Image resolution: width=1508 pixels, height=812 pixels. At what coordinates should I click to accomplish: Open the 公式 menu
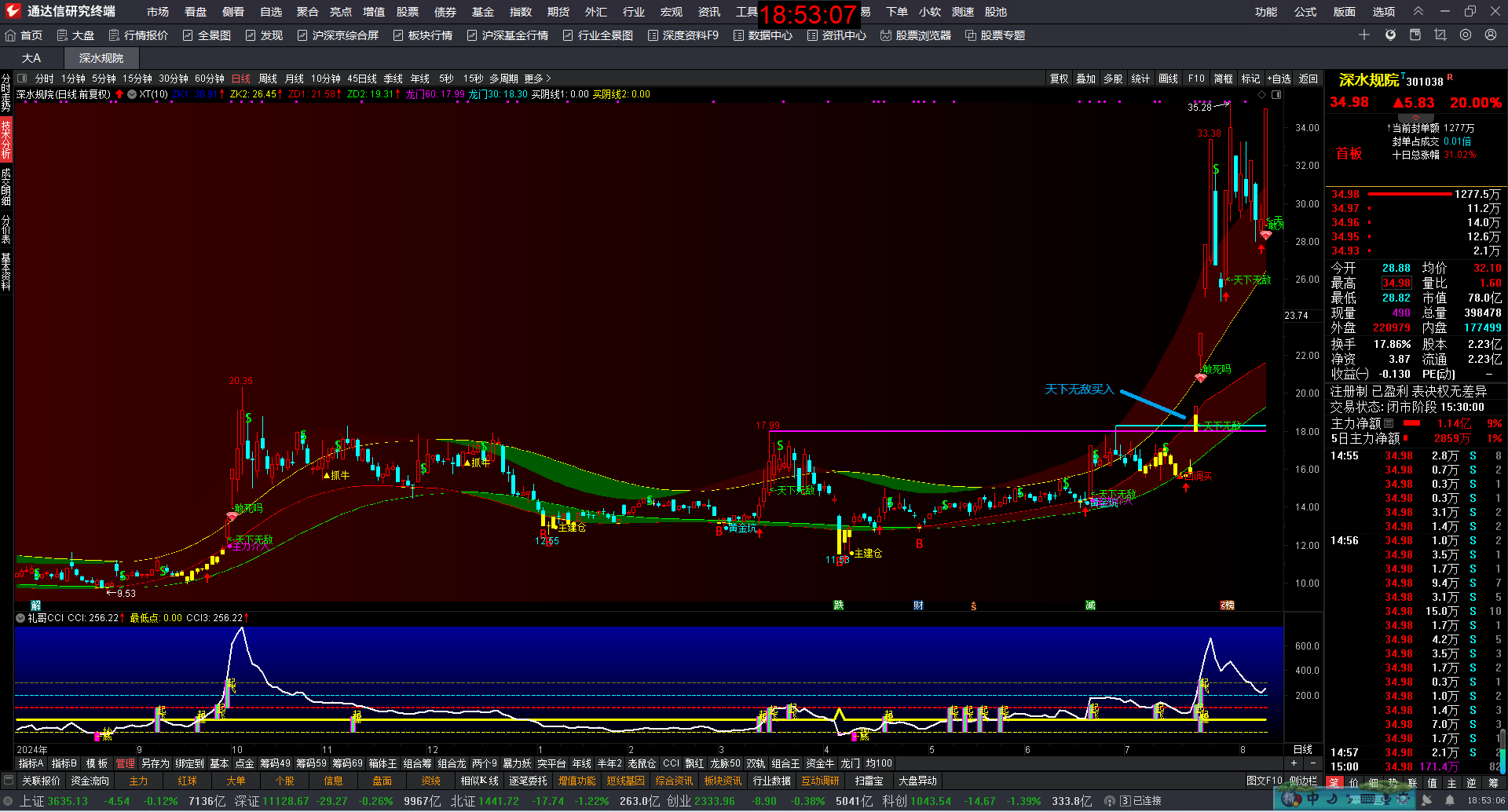[1305, 12]
